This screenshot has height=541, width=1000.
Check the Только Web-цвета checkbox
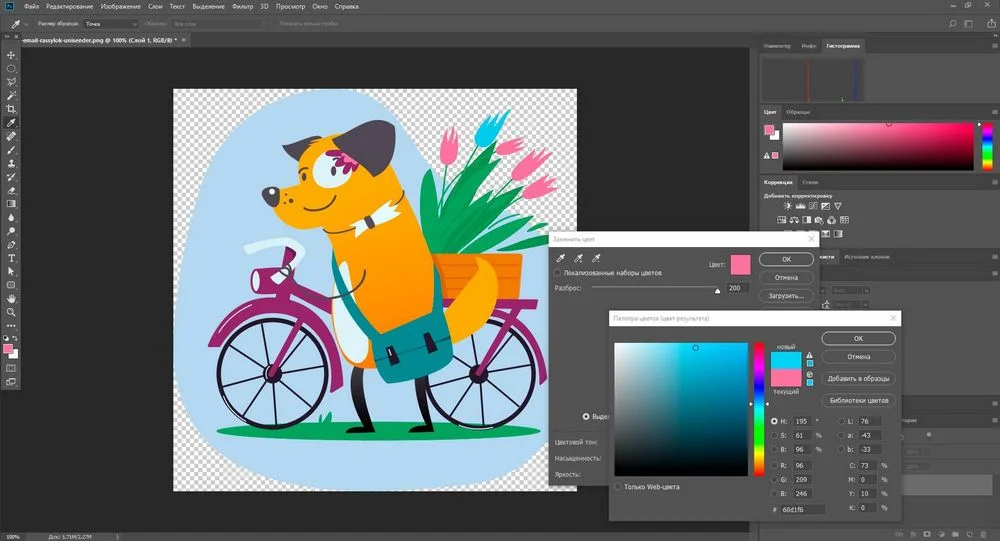618,487
